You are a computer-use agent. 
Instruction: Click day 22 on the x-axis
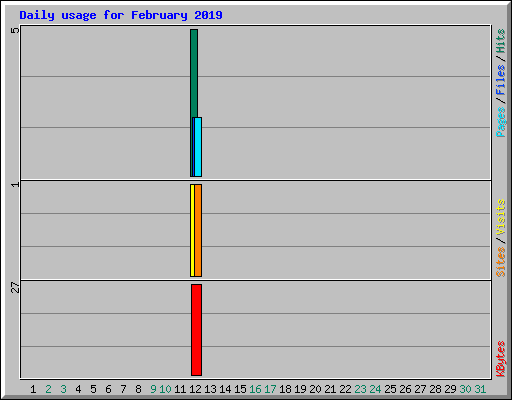point(345,389)
